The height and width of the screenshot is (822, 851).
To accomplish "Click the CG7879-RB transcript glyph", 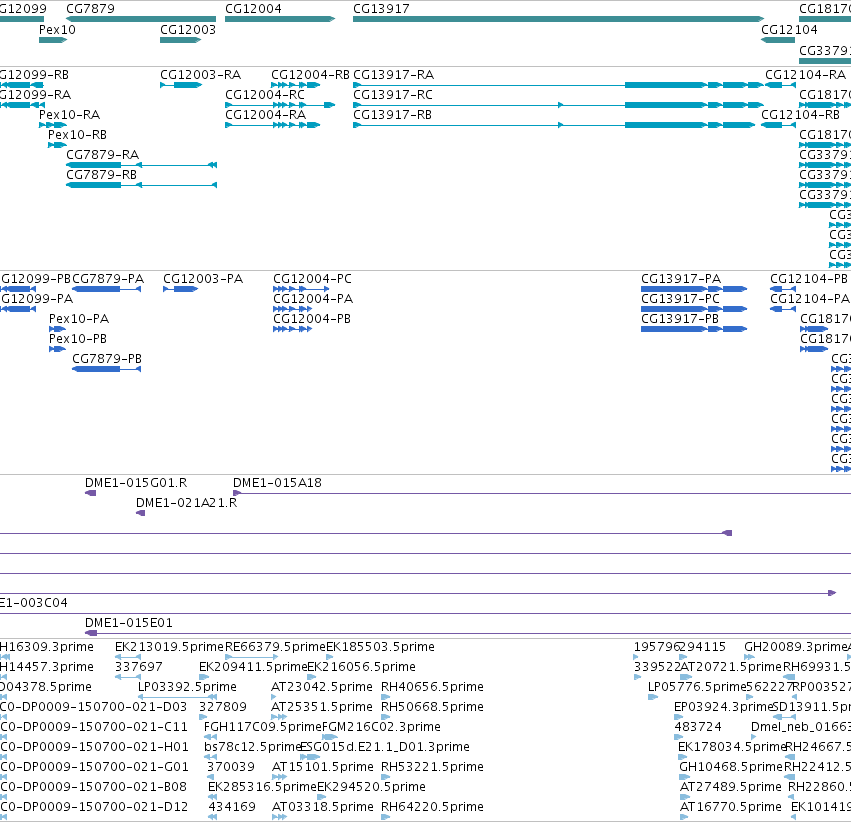I will click(141, 185).
